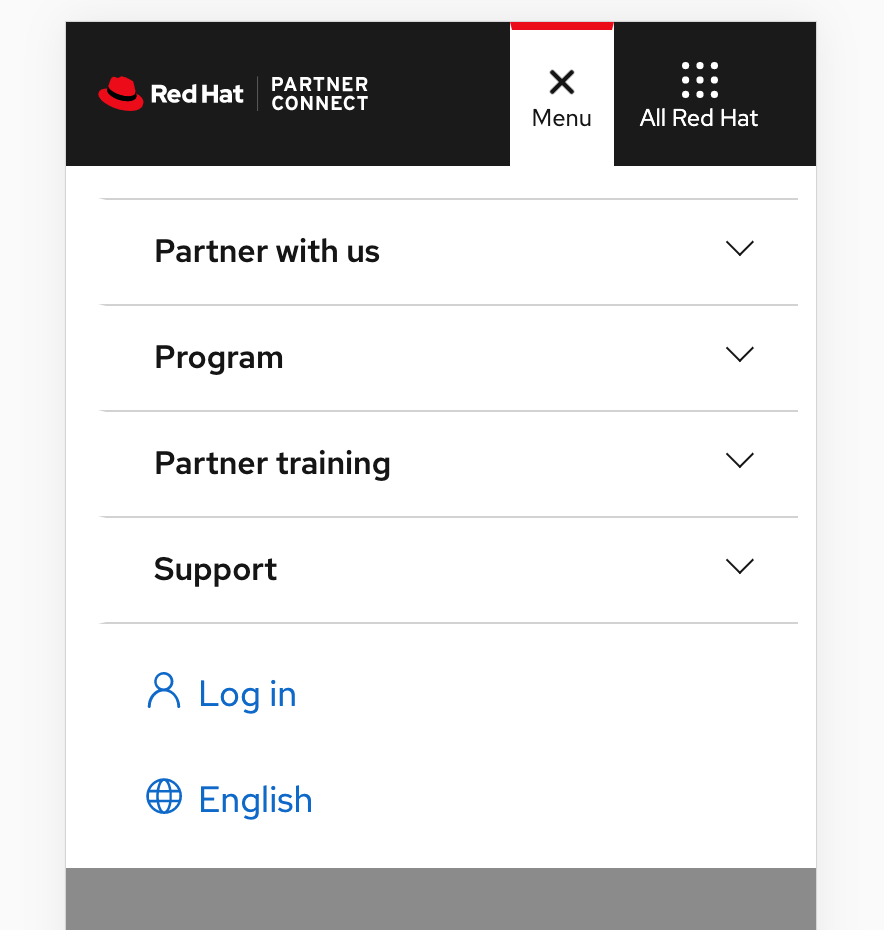This screenshot has height=930, width=884.
Task: Click the Red Hat fedora logo
Action: click(x=121, y=93)
